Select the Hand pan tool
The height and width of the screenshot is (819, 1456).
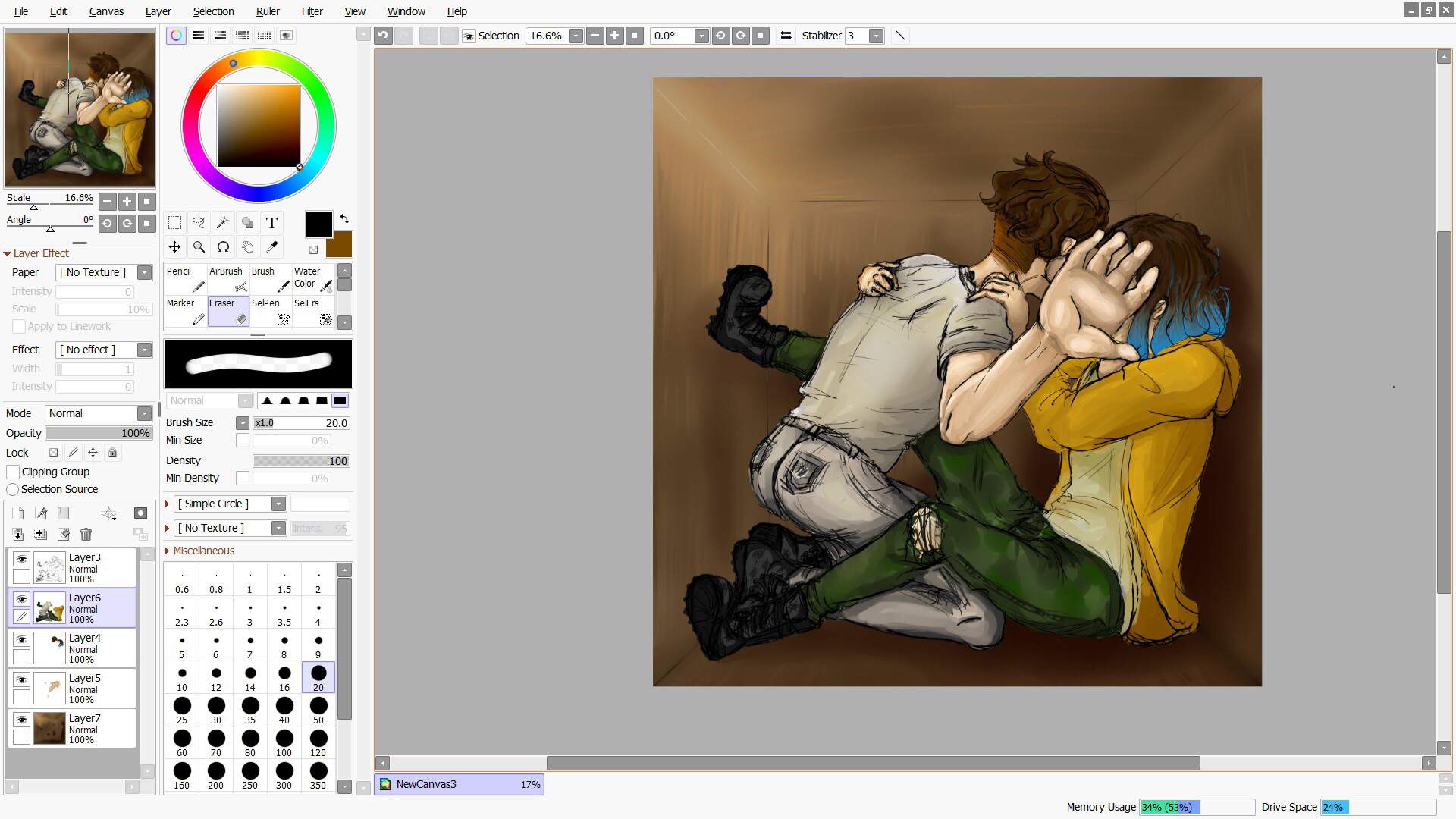pos(247,247)
